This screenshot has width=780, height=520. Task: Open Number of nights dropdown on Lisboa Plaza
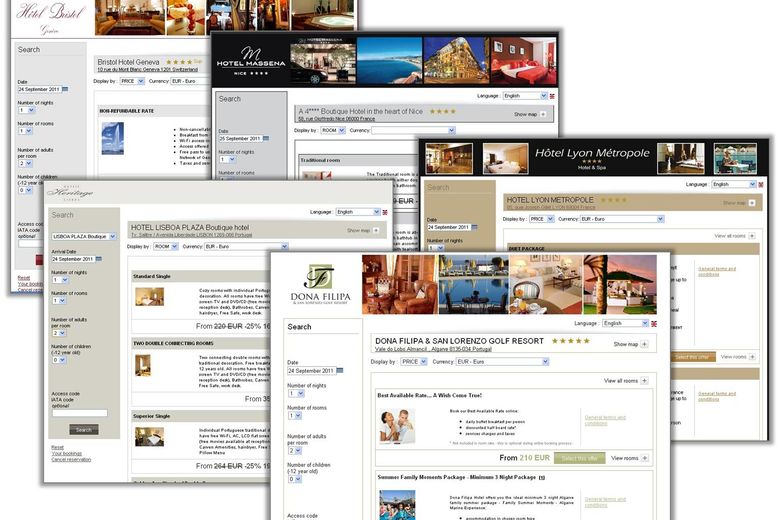pyautogui.click(x=60, y=280)
